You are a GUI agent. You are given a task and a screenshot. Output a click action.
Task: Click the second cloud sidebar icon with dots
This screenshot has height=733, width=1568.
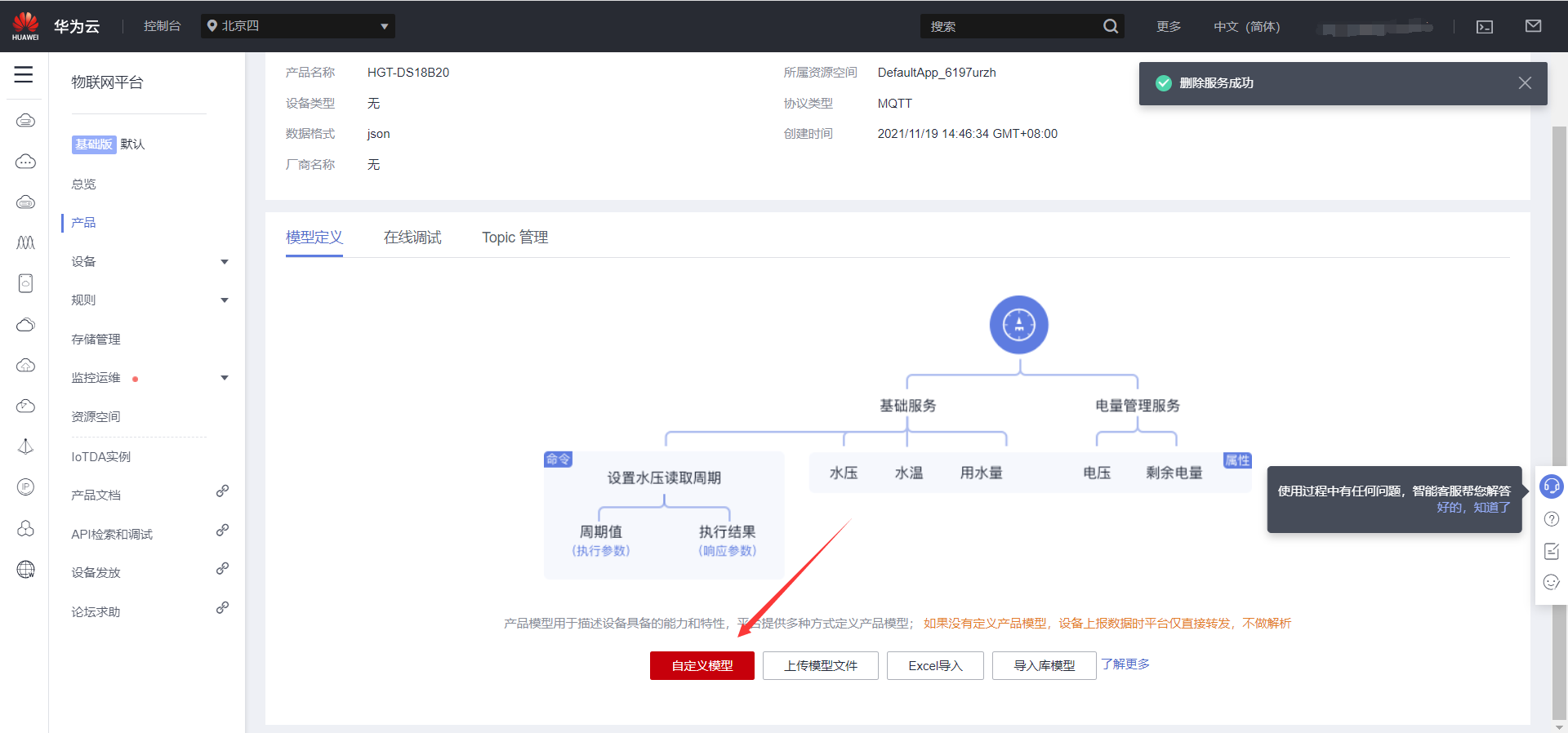click(25, 162)
